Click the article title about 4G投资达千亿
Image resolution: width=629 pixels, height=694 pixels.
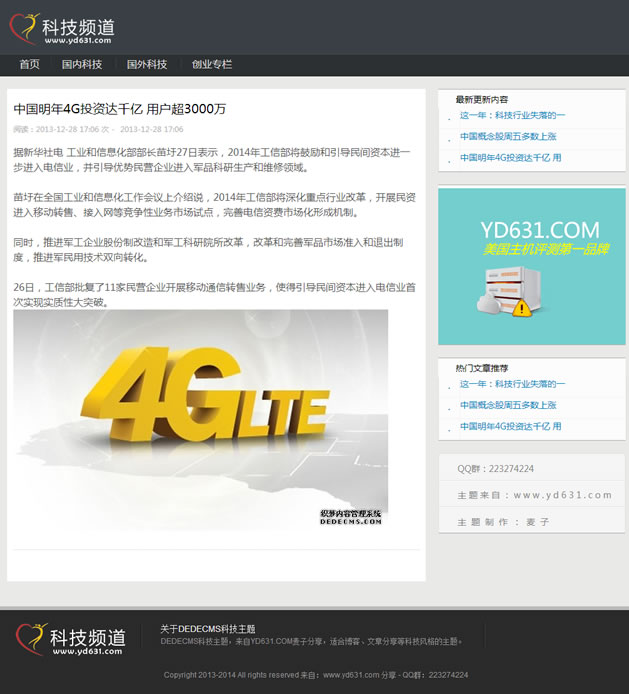[x=120, y=109]
